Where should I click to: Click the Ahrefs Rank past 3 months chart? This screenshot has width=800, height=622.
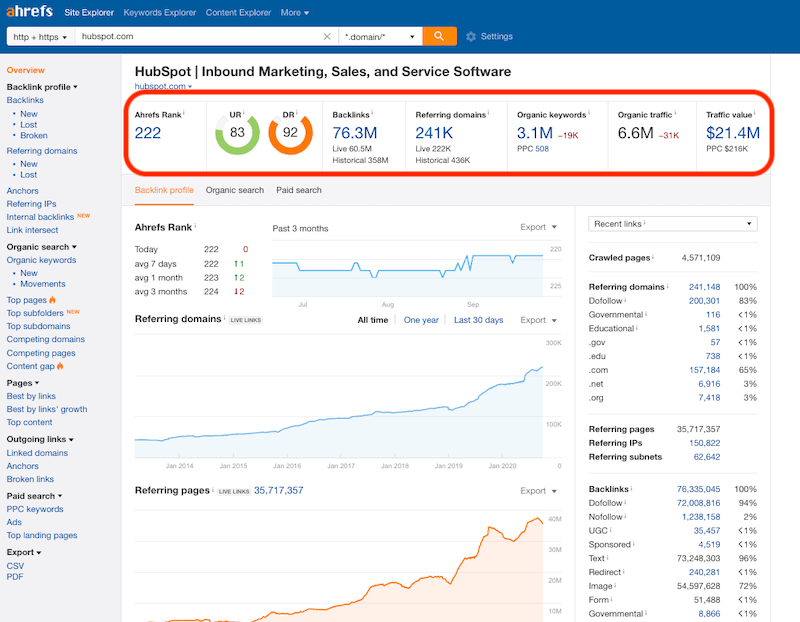pyautogui.click(x=408, y=270)
